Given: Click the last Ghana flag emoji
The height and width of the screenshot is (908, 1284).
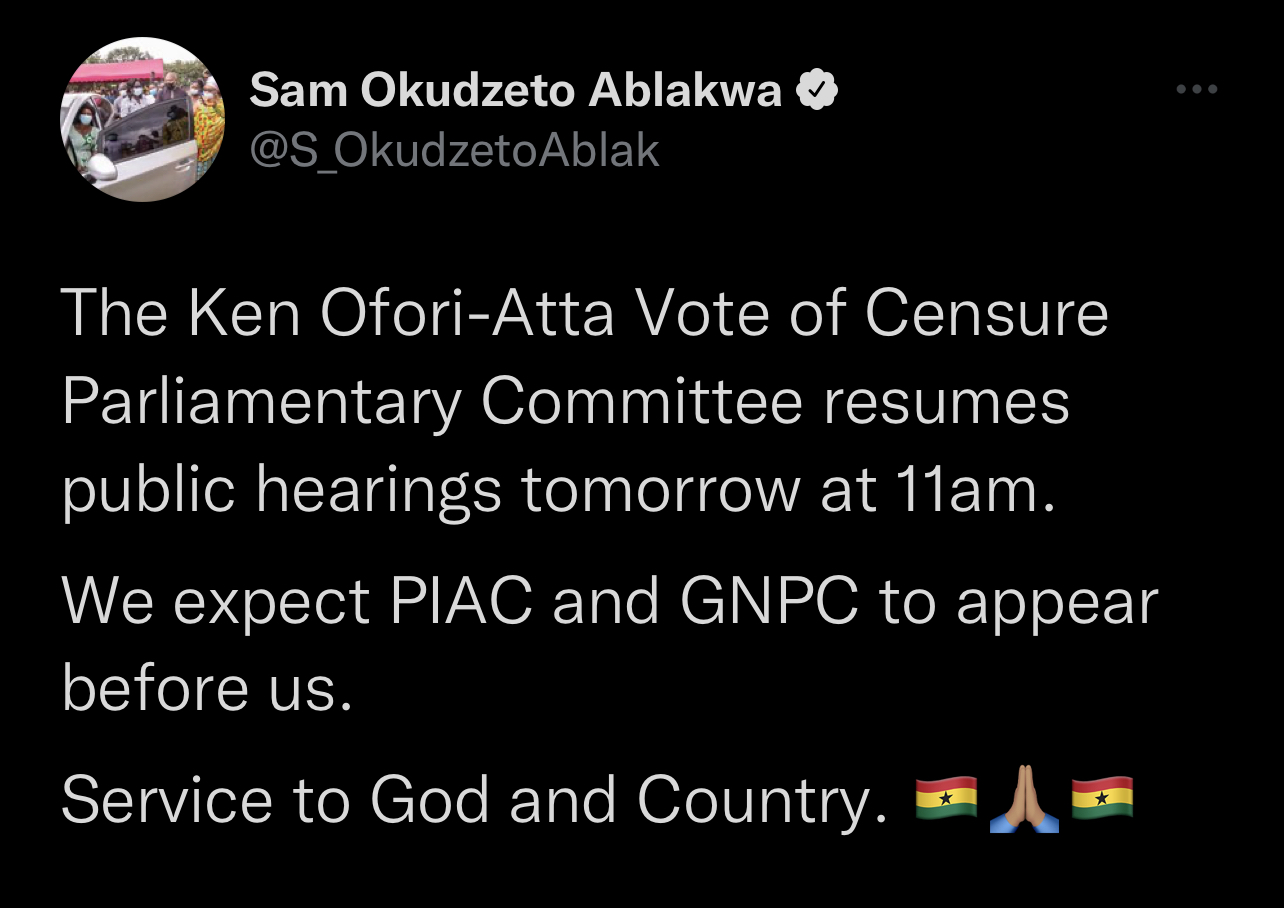Looking at the screenshot, I should 1102,798.
